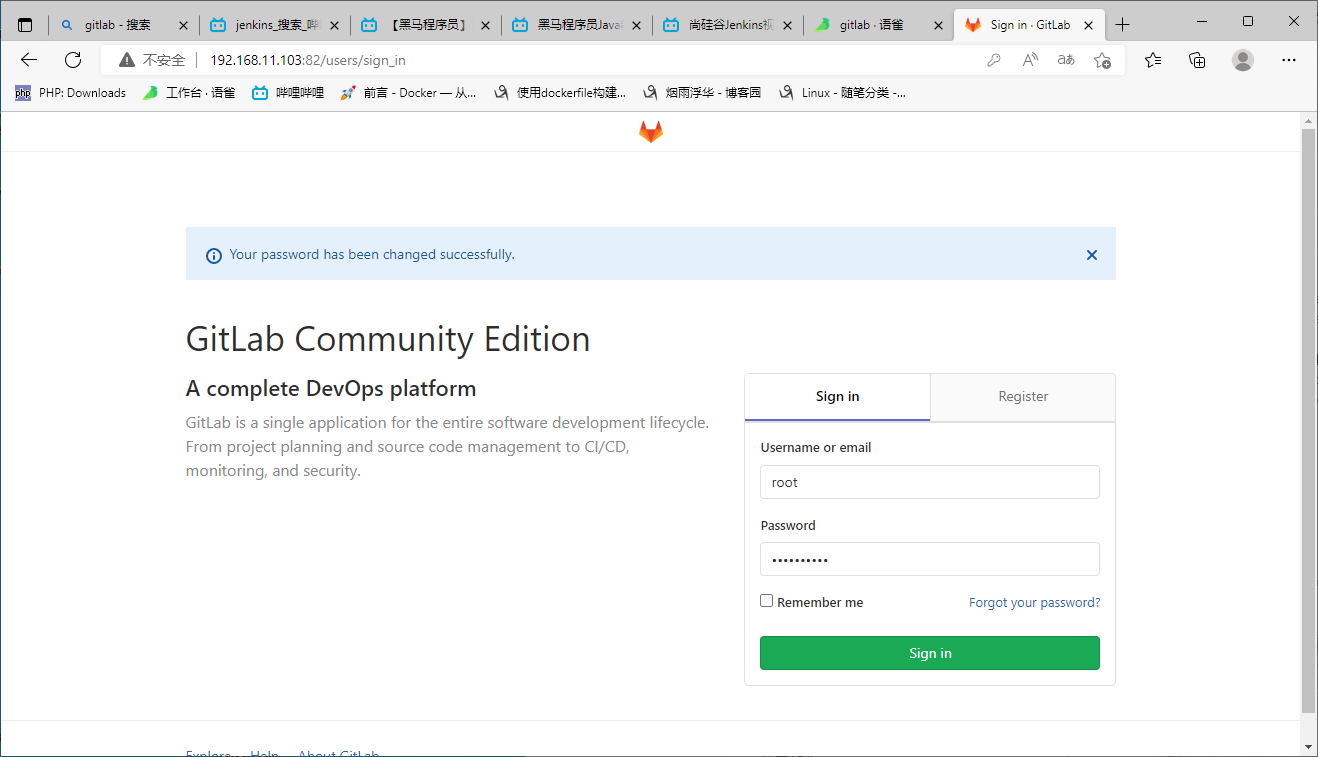Click the password changed successfully message
Viewport: 1318px width, 757px height.
coord(372,255)
